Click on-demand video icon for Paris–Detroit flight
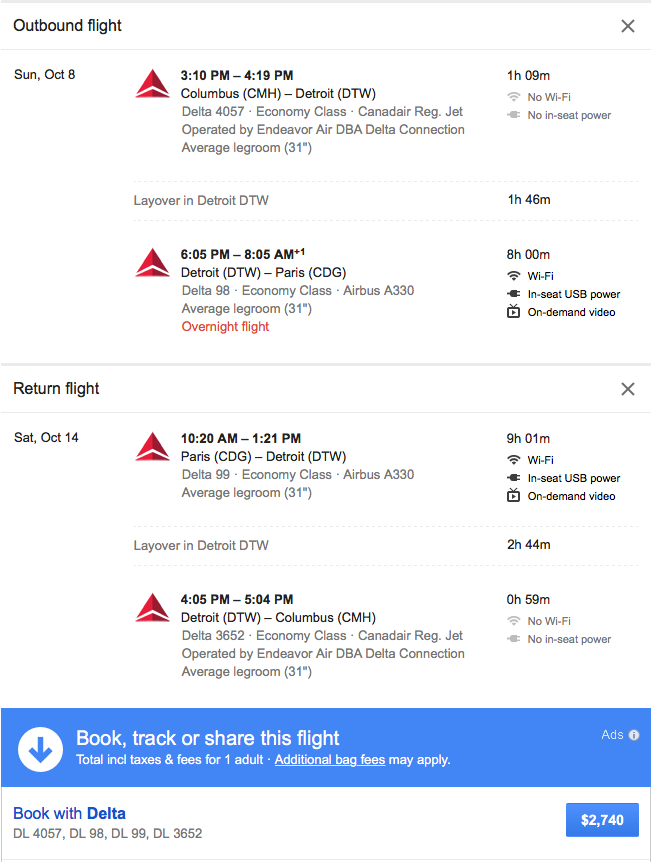This screenshot has width=651, height=862. tap(514, 495)
